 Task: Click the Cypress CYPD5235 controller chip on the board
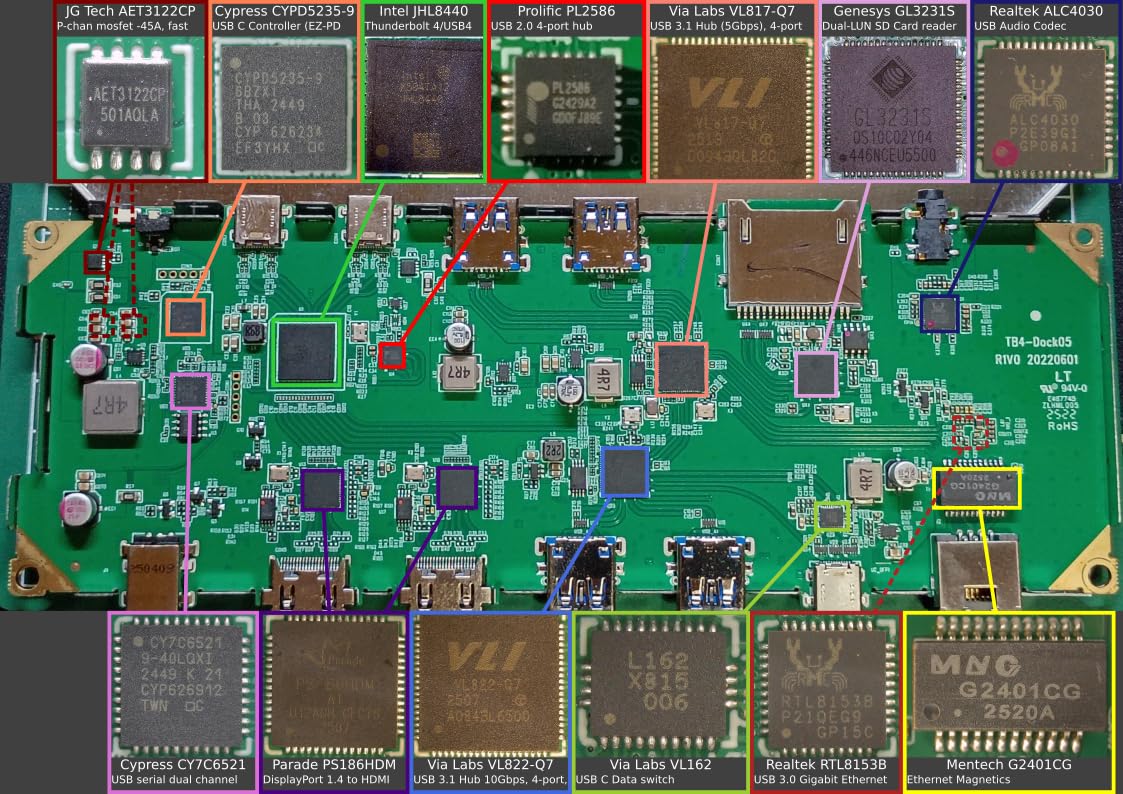pyautogui.click(x=185, y=316)
